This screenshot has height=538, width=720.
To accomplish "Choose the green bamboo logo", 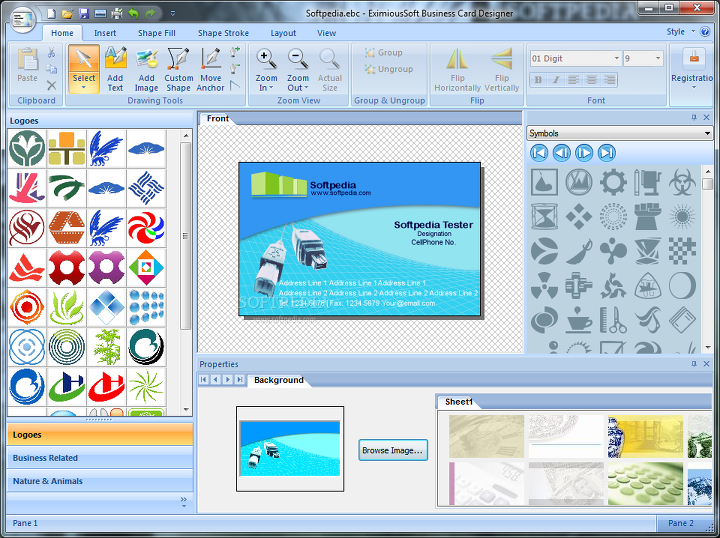I will (107, 347).
